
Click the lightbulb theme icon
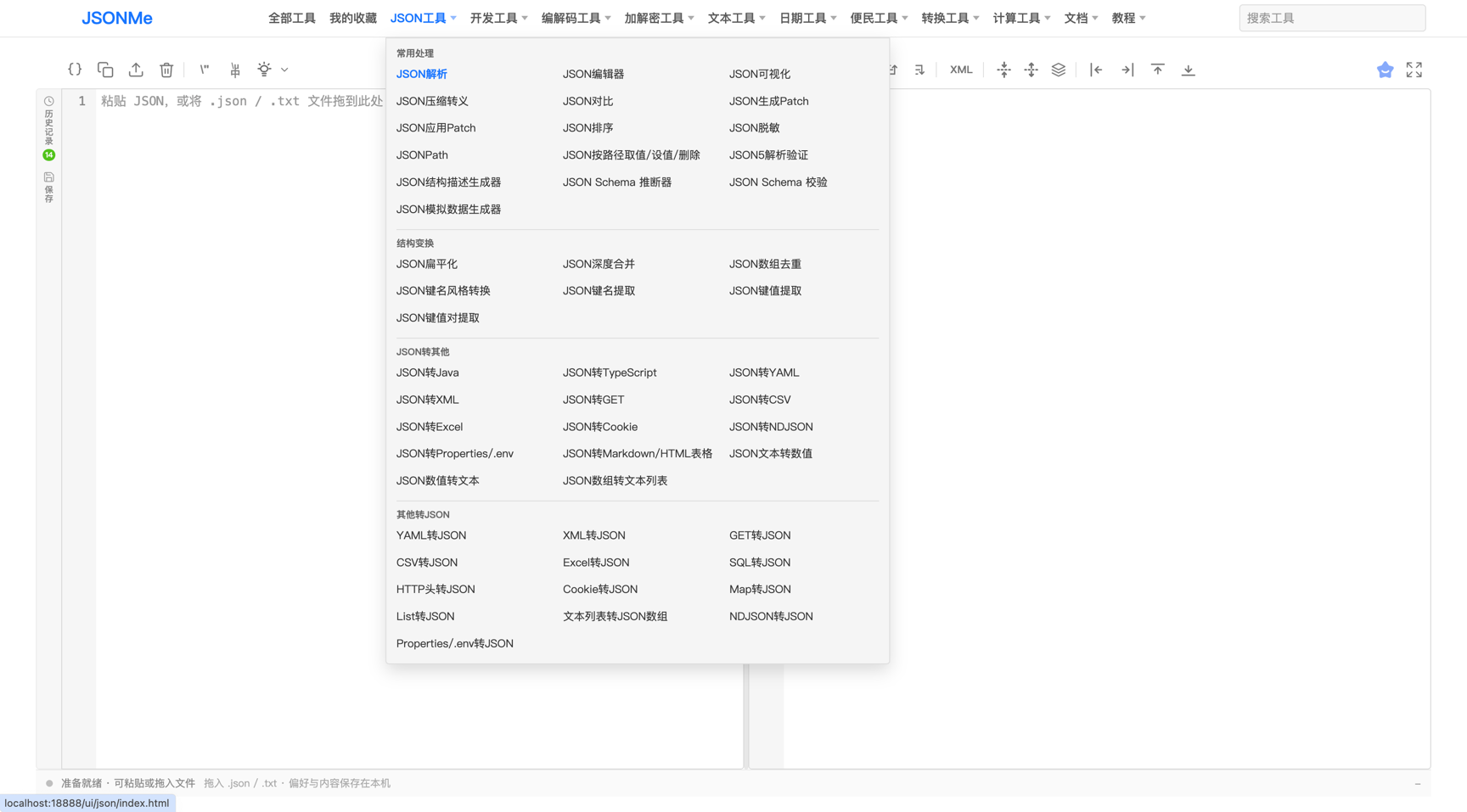pos(265,70)
